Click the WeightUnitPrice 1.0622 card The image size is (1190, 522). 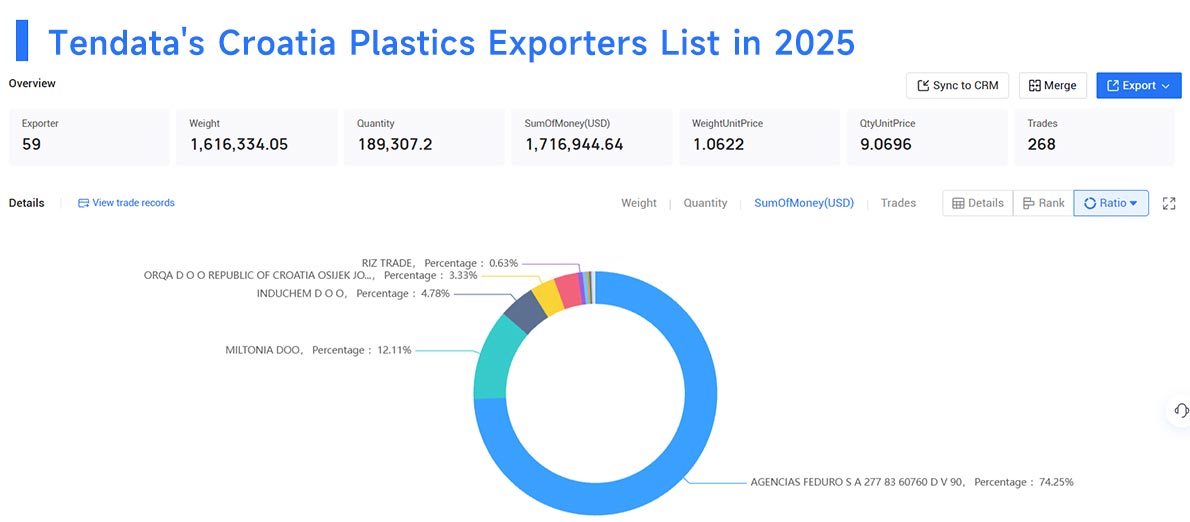[759, 137]
